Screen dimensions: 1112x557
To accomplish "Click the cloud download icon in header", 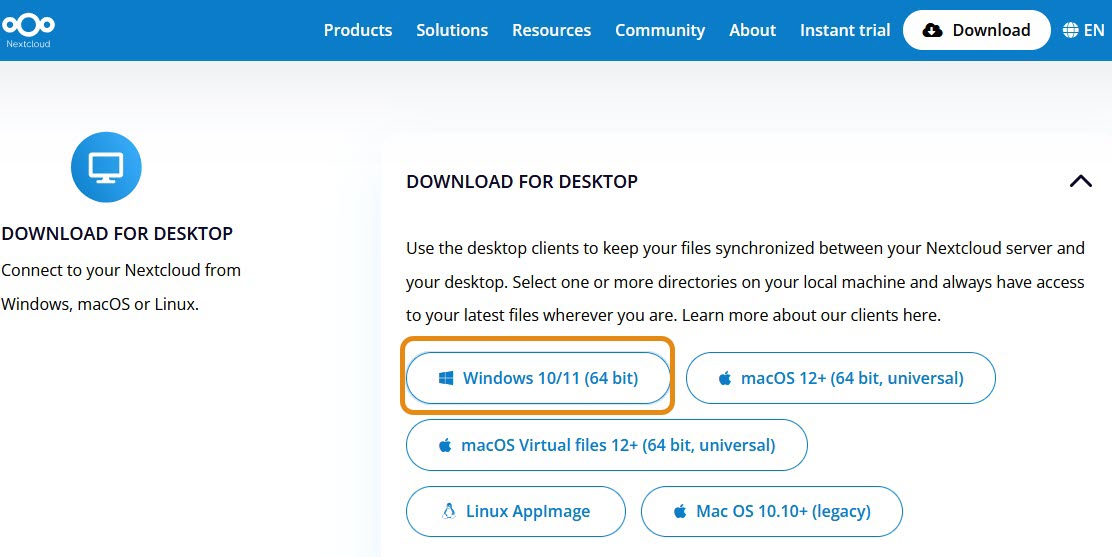I will click(x=932, y=30).
